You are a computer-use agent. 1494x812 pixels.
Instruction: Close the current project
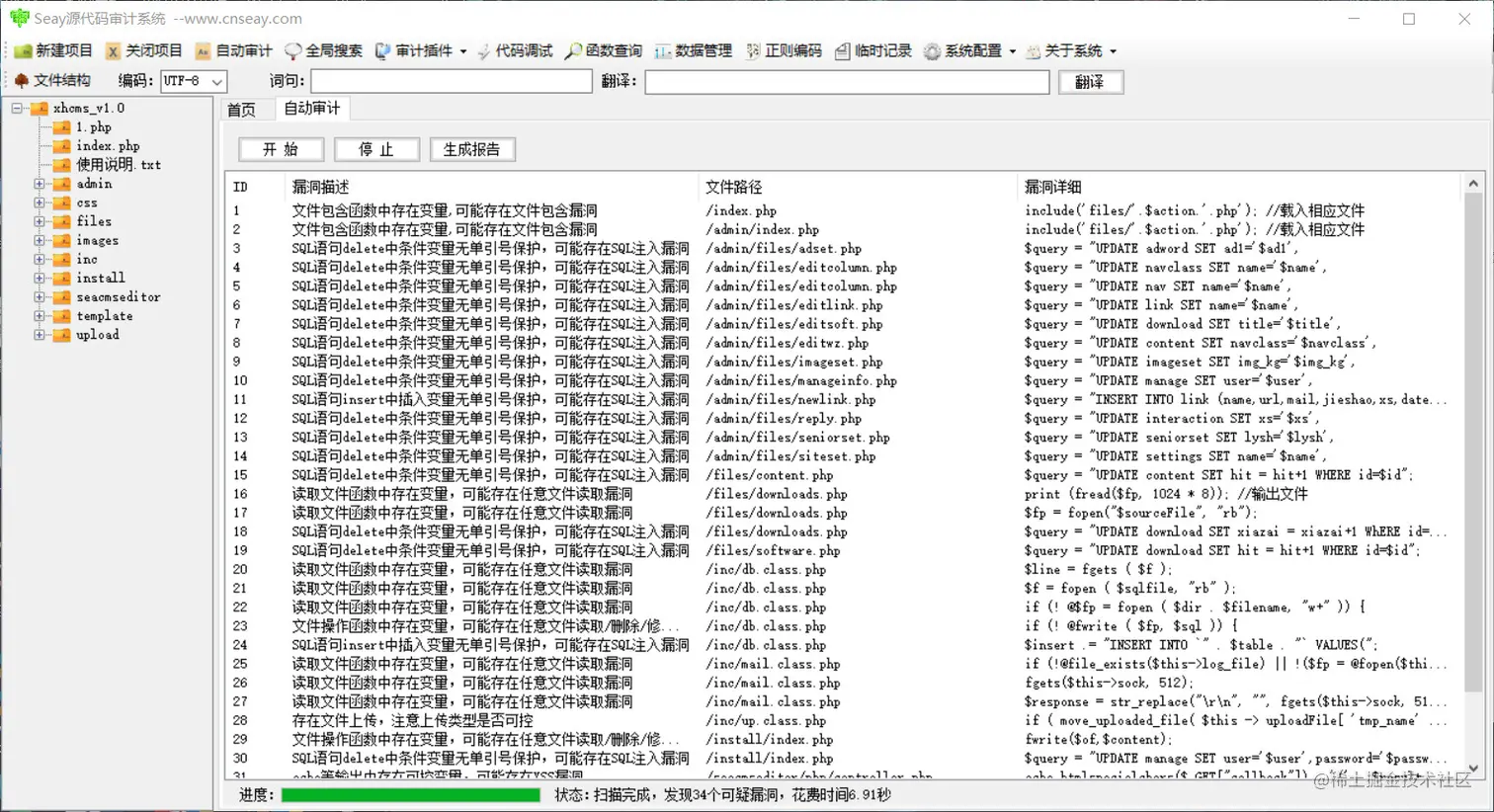[144, 50]
